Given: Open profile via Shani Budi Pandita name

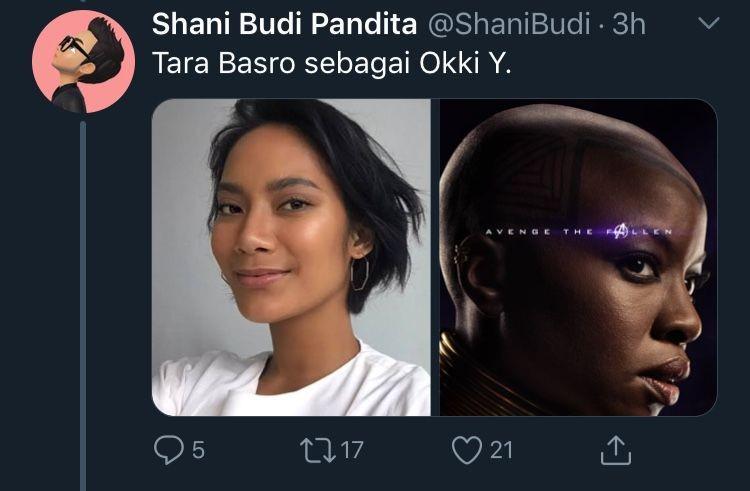Looking at the screenshot, I should [x=284, y=24].
